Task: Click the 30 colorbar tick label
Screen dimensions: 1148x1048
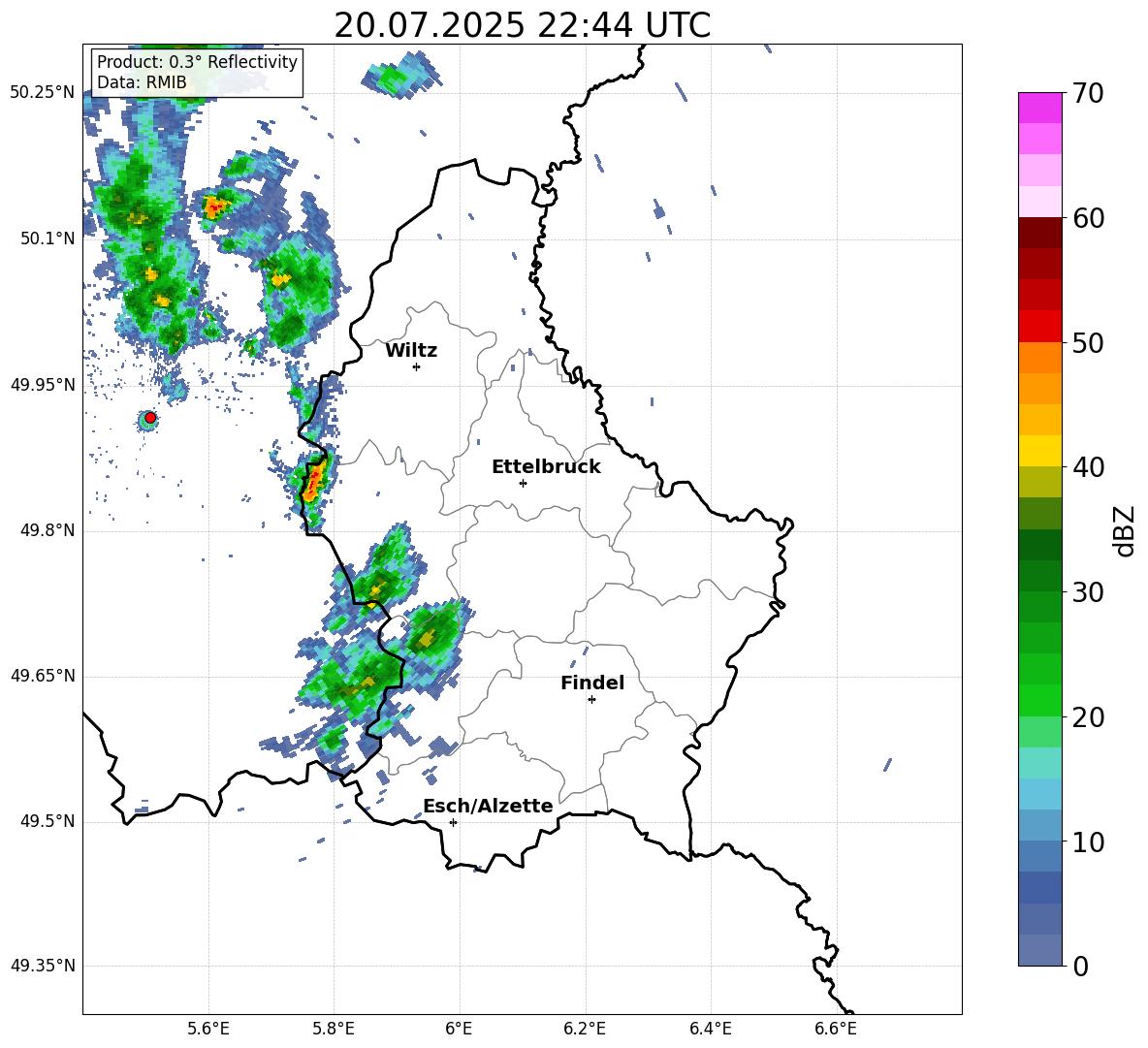Action: (1088, 592)
